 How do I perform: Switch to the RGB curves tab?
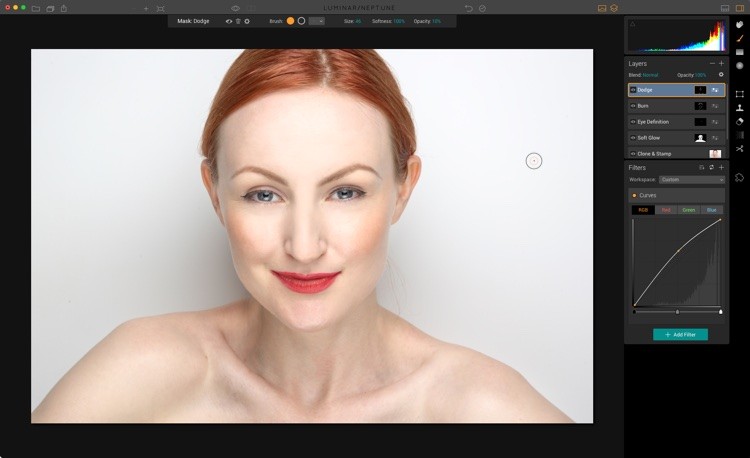click(643, 210)
